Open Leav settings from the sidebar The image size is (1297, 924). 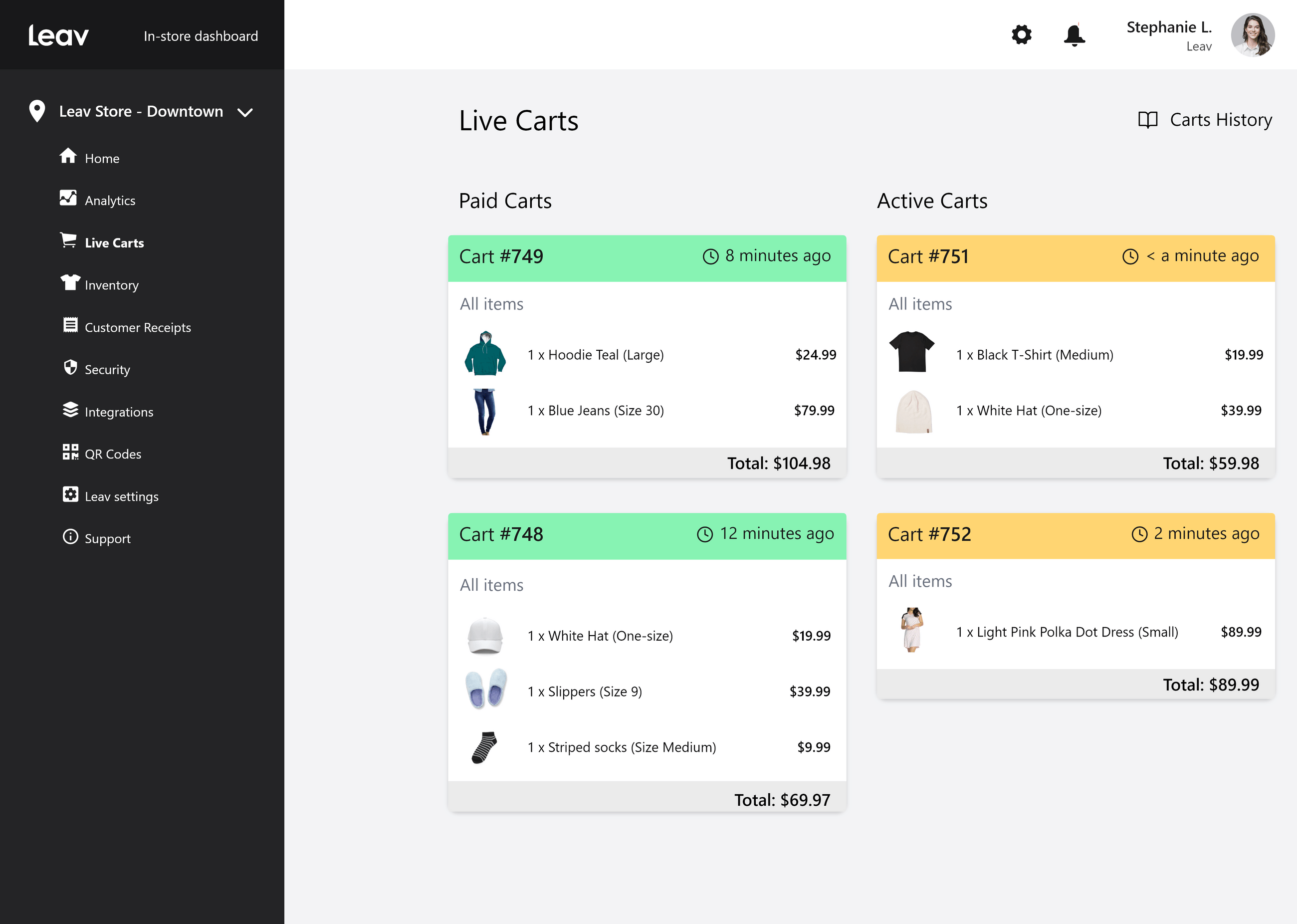pyautogui.click(x=122, y=495)
